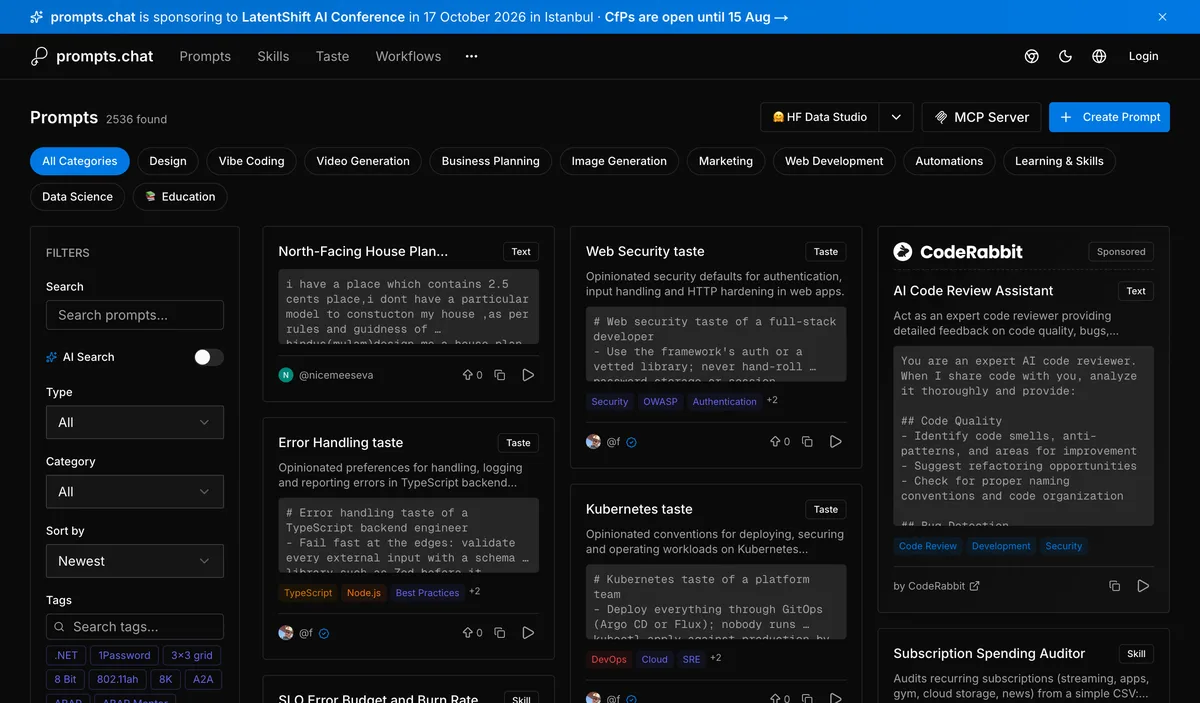The width and height of the screenshot is (1200, 703).
Task: Open the prompts.chat logo home link
Action: pyautogui.click(x=92, y=56)
